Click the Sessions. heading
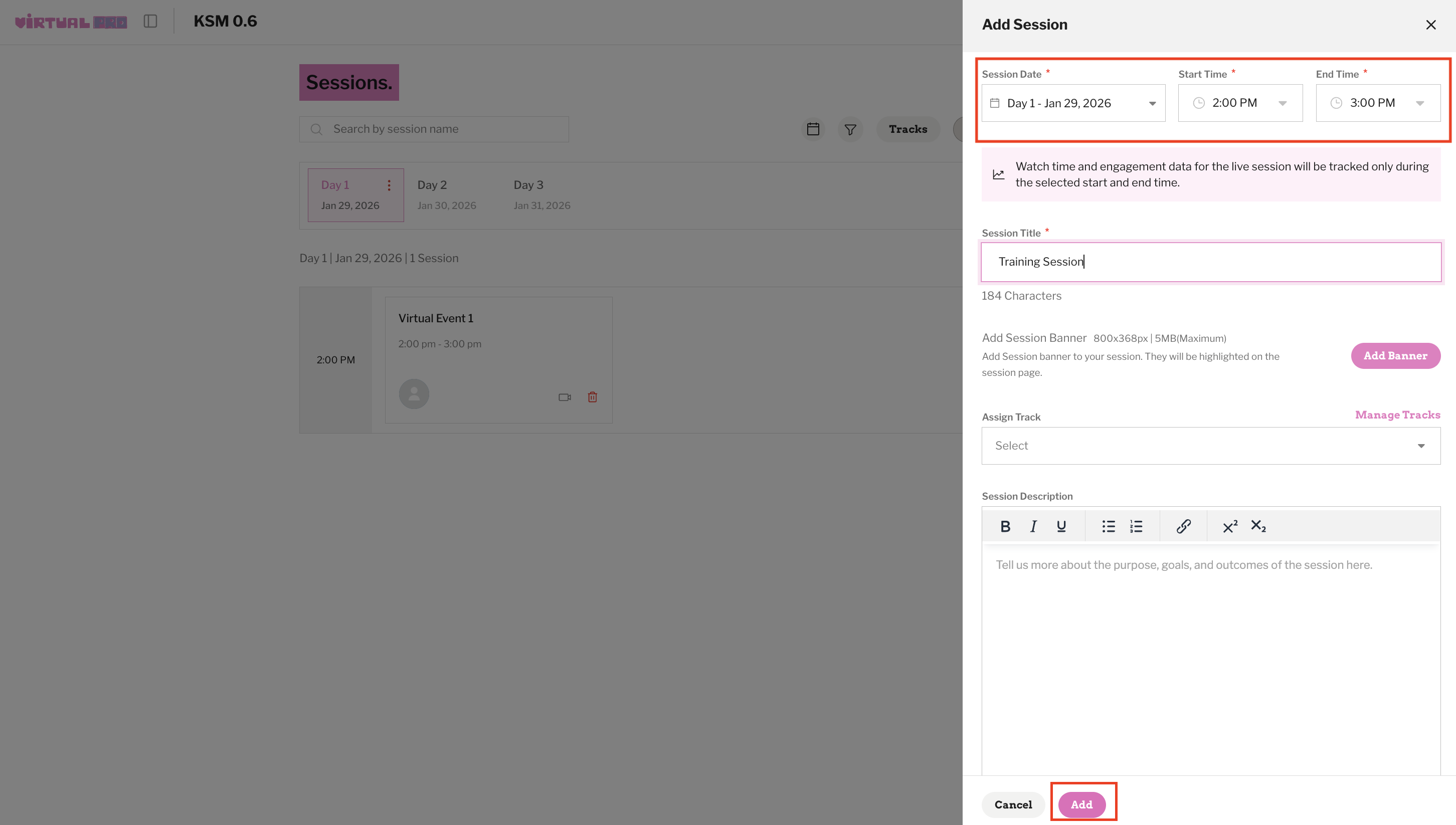 [348, 82]
